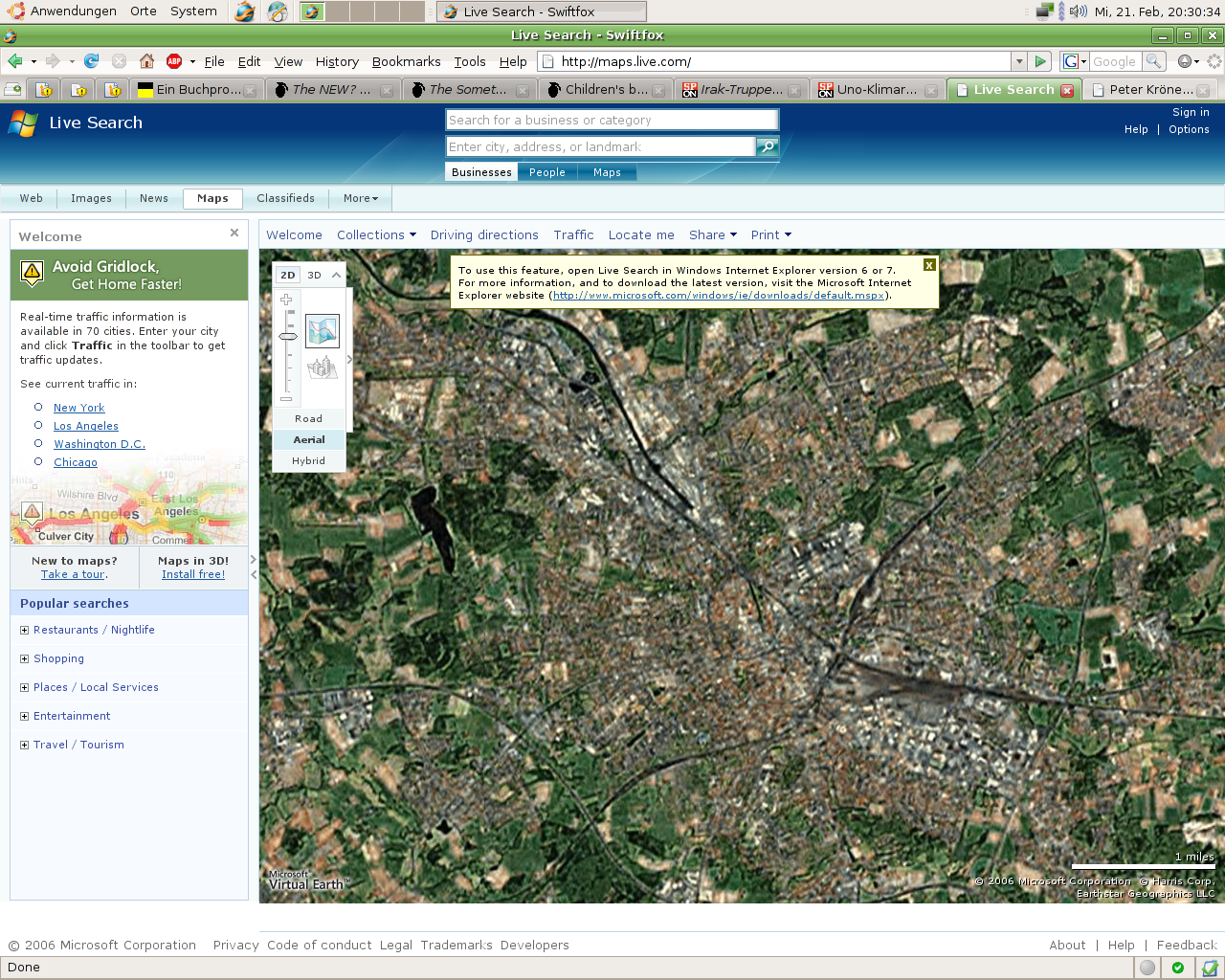The image size is (1225, 980).
Task: Close the Live Search browser tab
Action: (x=1067, y=90)
